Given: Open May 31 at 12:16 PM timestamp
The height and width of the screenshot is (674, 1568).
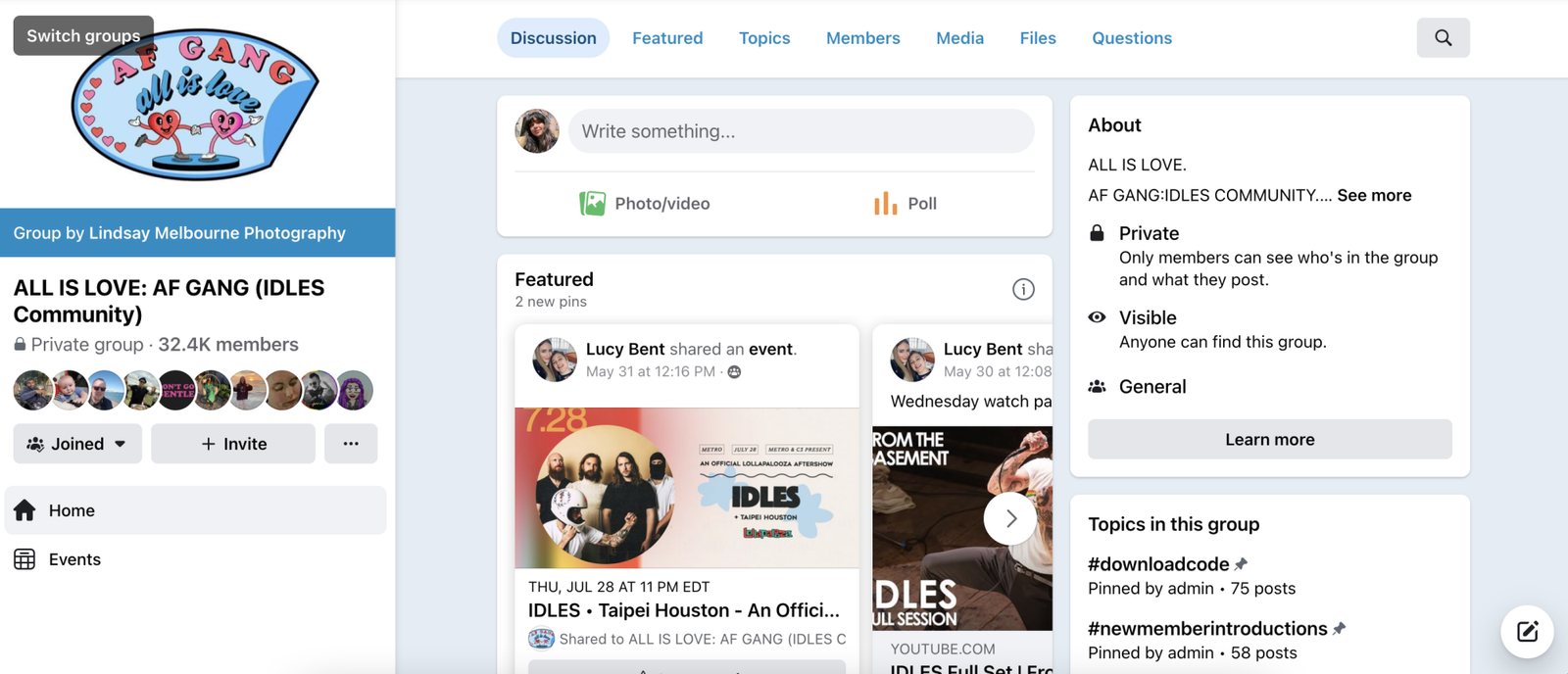Looking at the screenshot, I should (651, 372).
